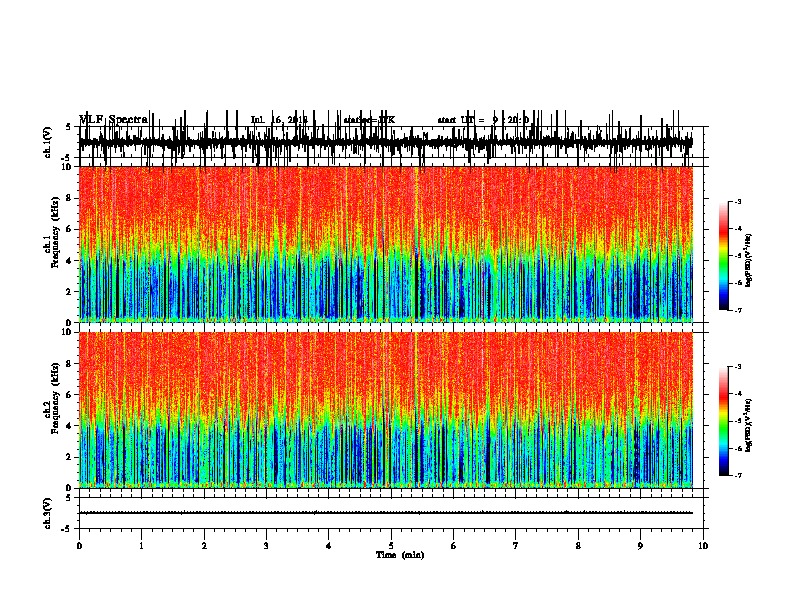Click time axis tick label '7'
Image resolution: width=792 pixels, height=612 pixels.
coord(516,546)
